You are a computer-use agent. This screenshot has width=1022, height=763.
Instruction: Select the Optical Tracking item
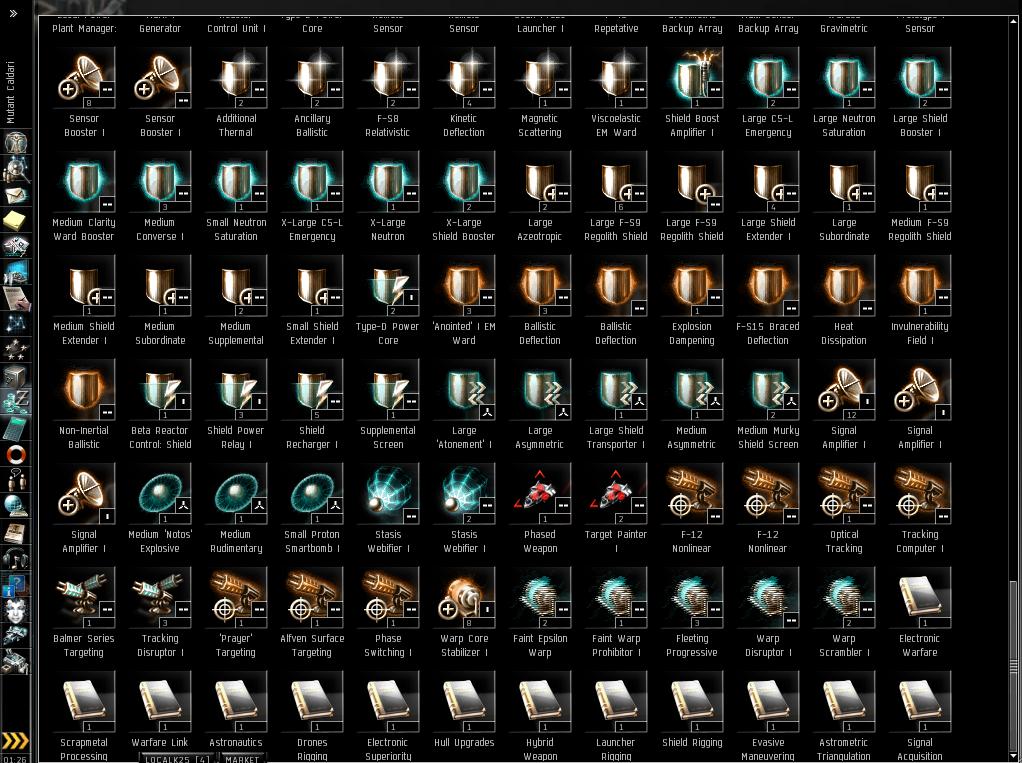[x=844, y=493]
